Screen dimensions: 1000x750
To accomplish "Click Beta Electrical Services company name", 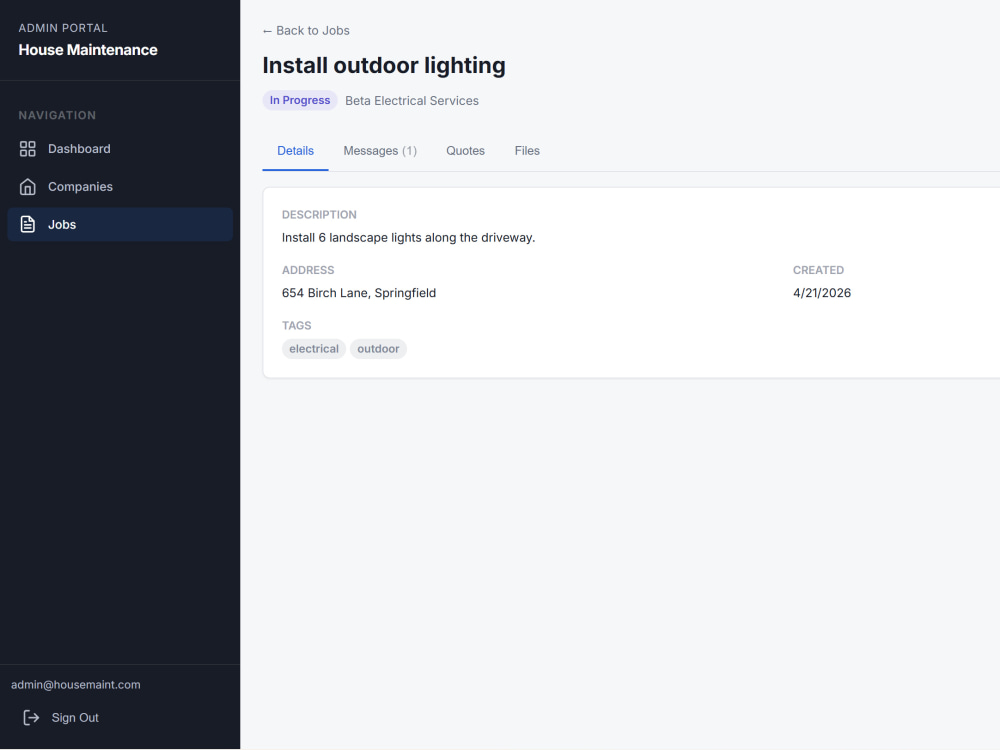I will (x=412, y=101).
